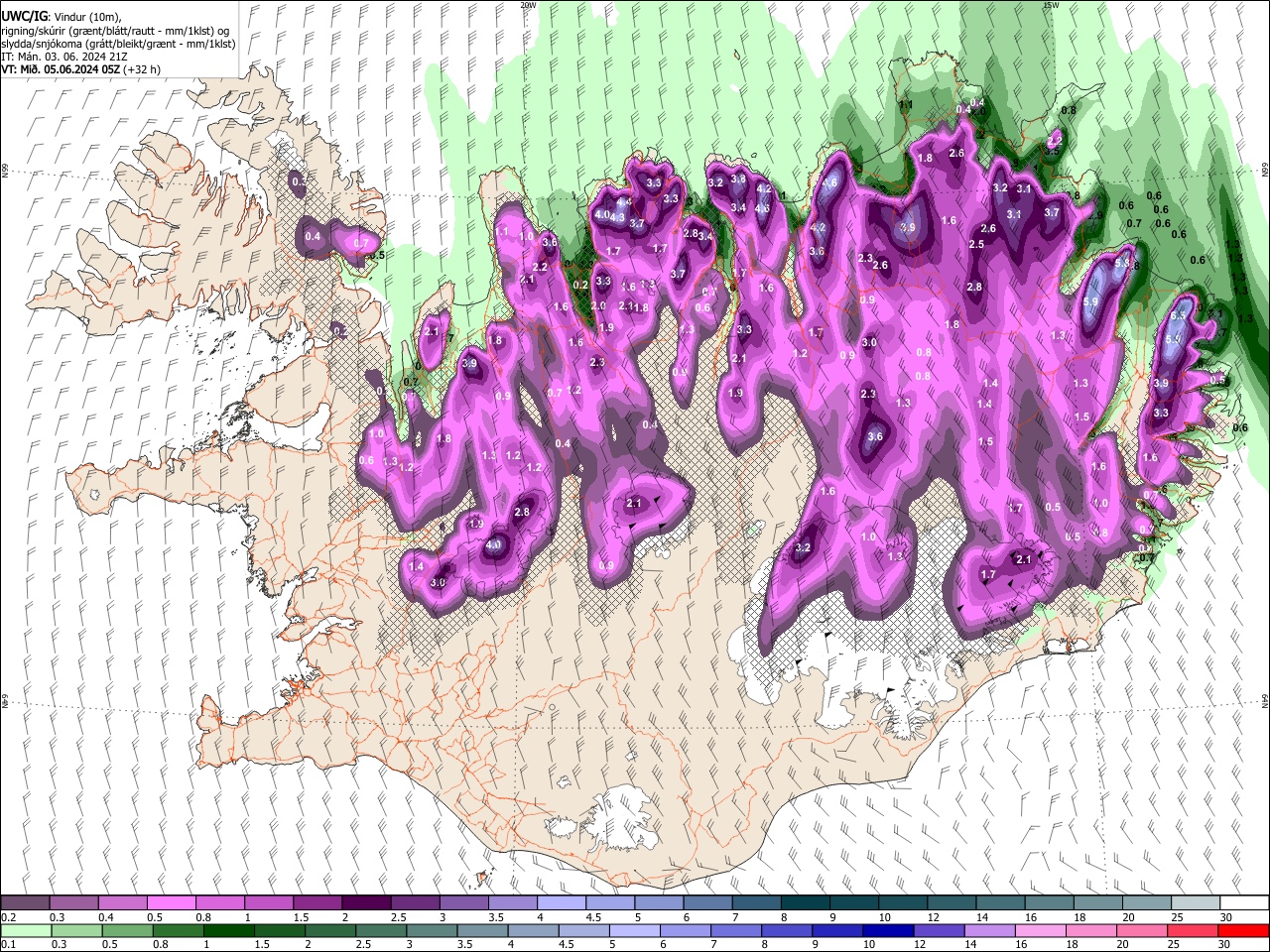This screenshot has height=952, width=1270.
Task: Pick the dark plum swatch at 0.2 in snow legend
Action: point(25,902)
